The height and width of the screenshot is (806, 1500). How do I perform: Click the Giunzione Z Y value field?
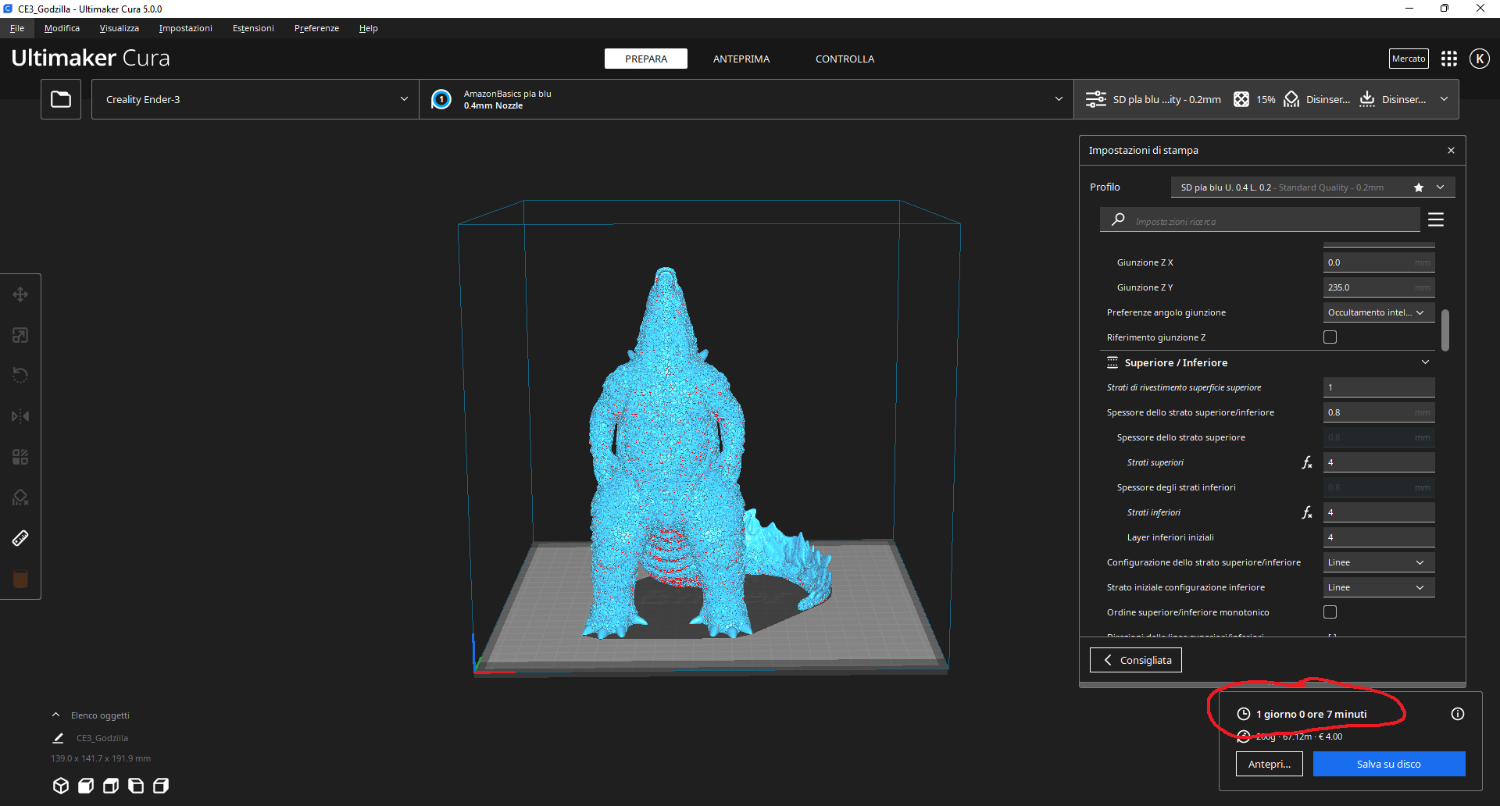[x=1379, y=287]
